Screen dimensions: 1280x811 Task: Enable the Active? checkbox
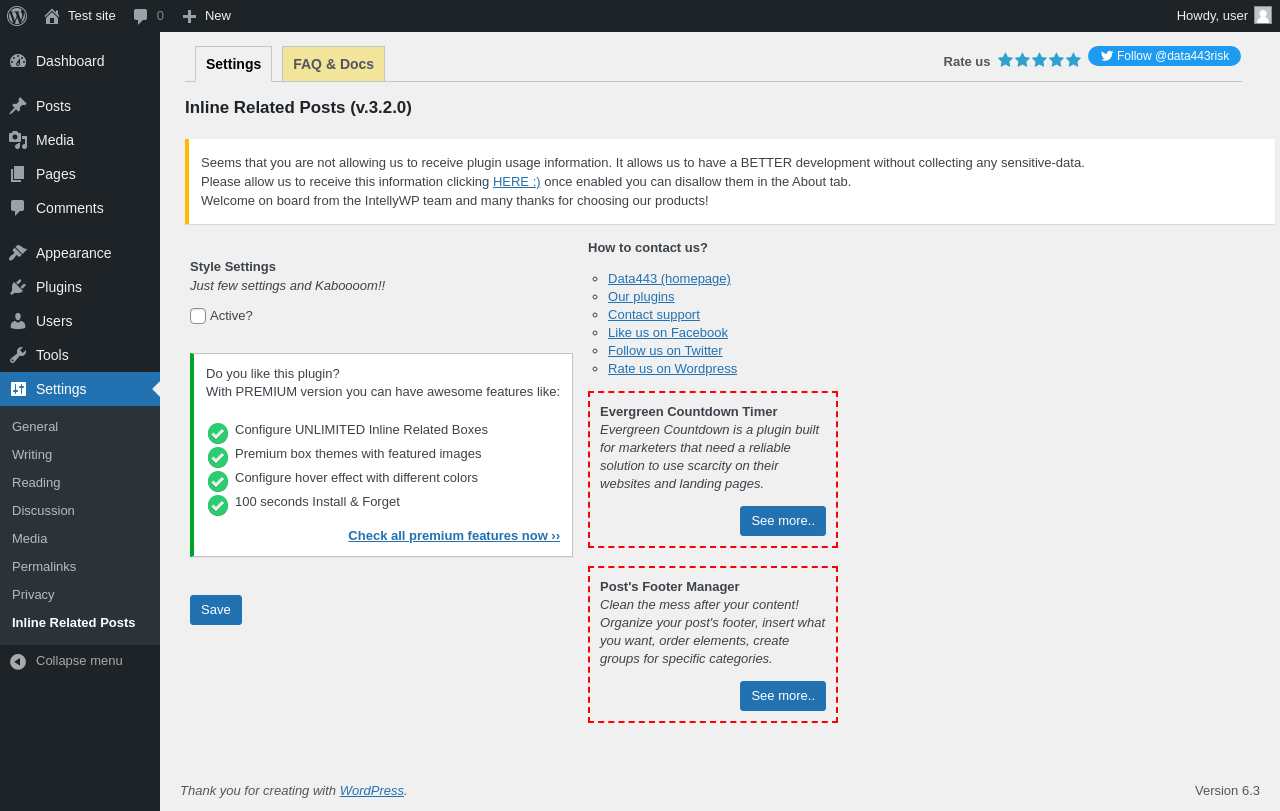(198, 316)
